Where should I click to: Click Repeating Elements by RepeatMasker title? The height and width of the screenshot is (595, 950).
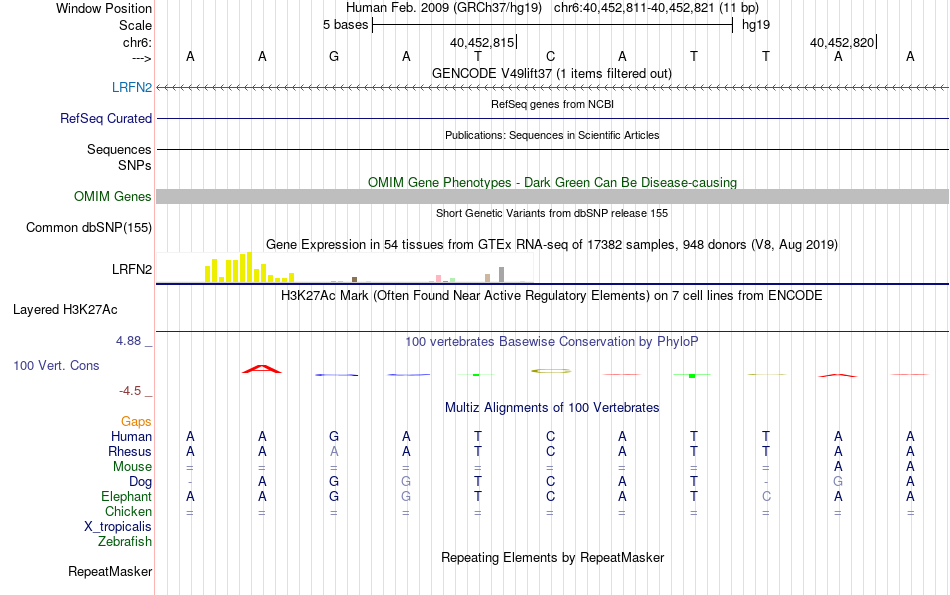coord(552,557)
